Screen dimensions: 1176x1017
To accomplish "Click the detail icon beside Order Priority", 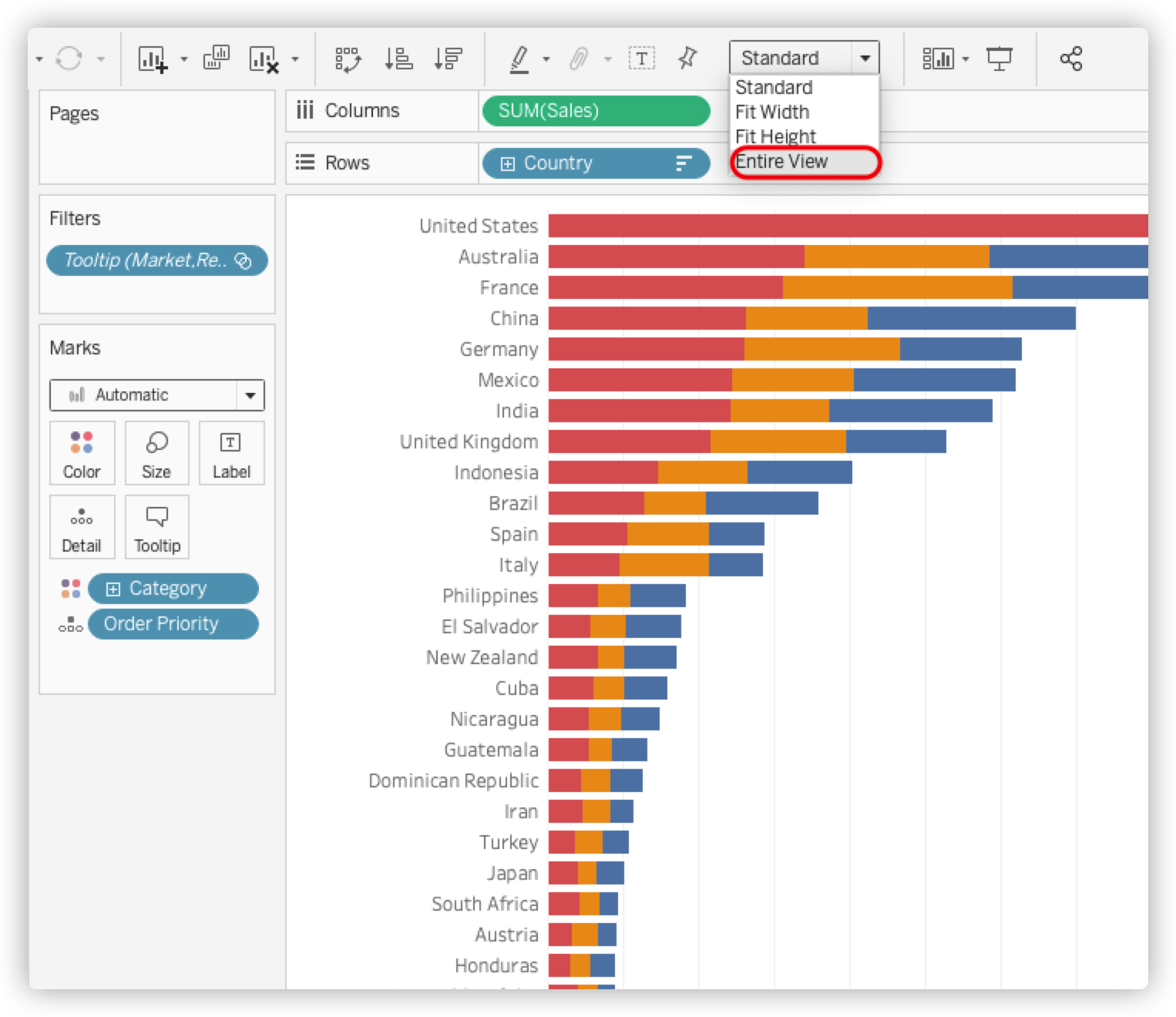I will (71, 624).
